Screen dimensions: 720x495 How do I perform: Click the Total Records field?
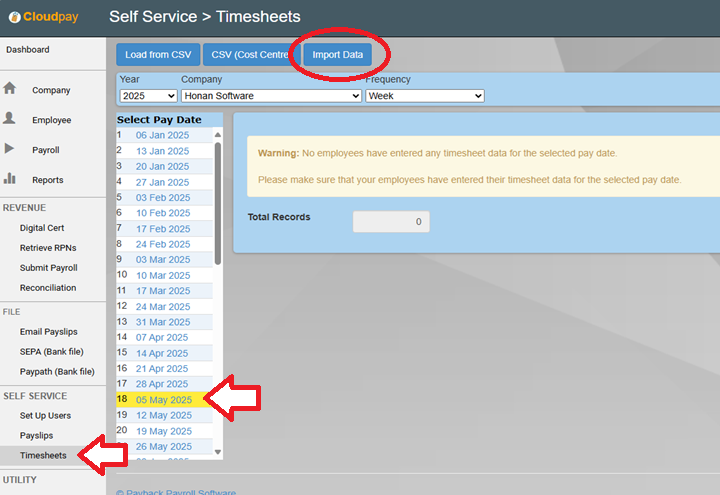coord(391,221)
